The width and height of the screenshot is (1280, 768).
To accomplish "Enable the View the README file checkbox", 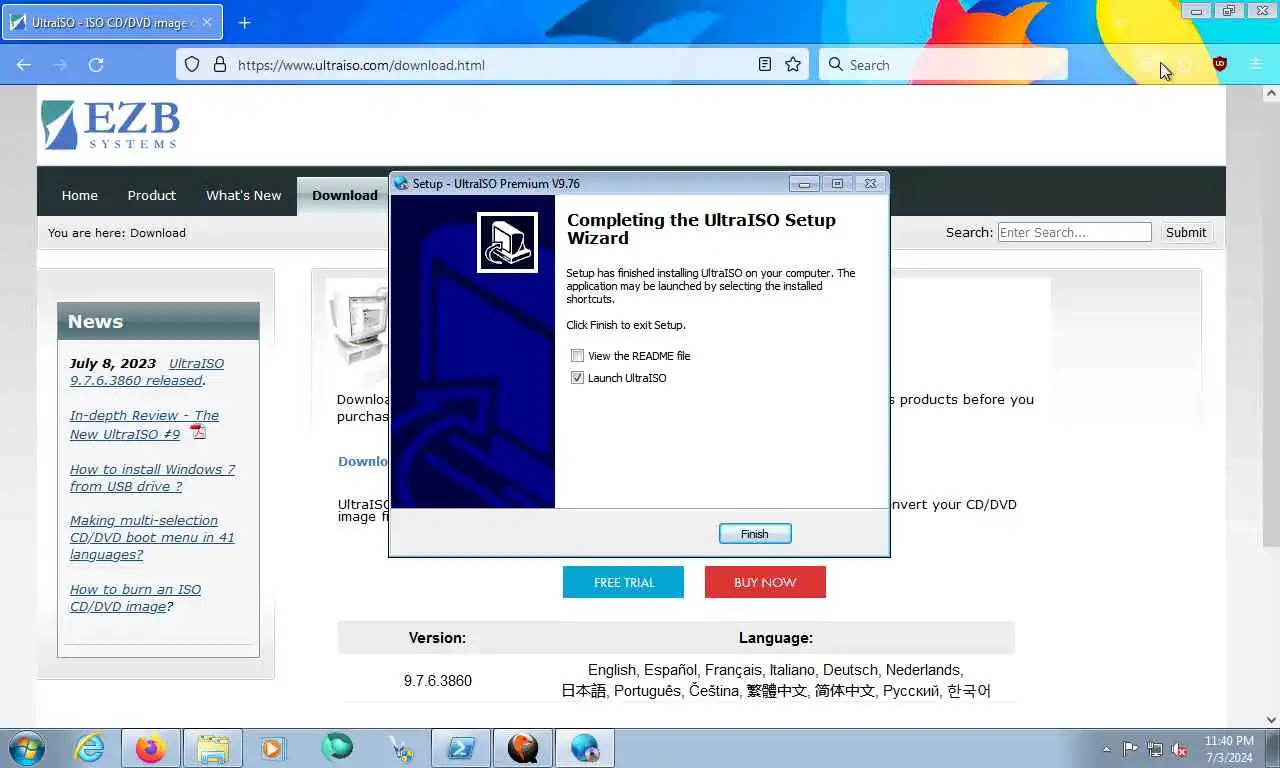I will point(577,356).
